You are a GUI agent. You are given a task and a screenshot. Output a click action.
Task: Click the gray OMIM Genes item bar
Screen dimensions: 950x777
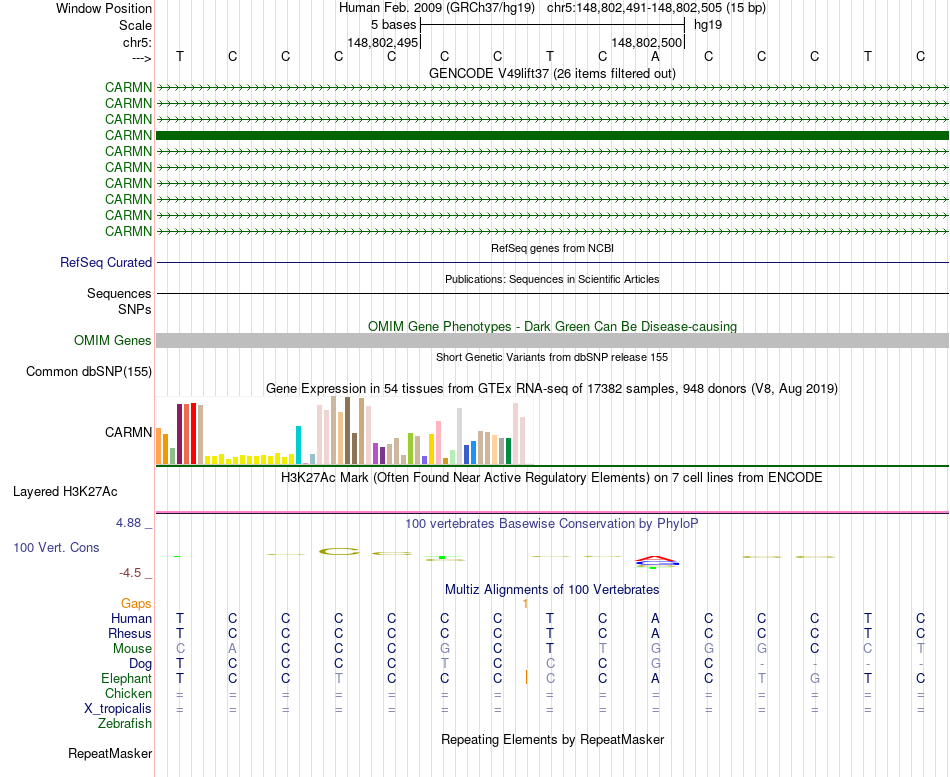tap(552, 340)
